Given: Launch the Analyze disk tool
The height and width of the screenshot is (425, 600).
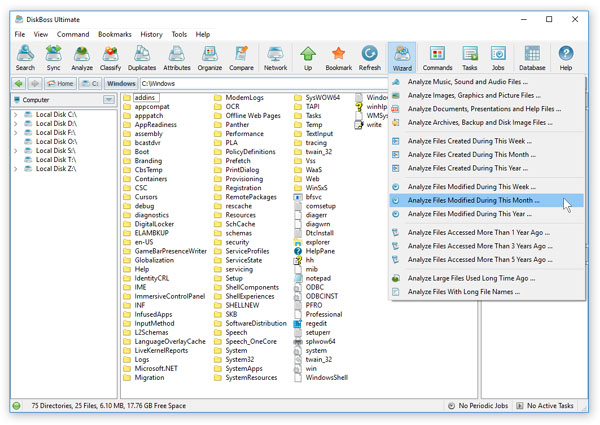Looking at the screenshot, I should (x=82, y=58).
